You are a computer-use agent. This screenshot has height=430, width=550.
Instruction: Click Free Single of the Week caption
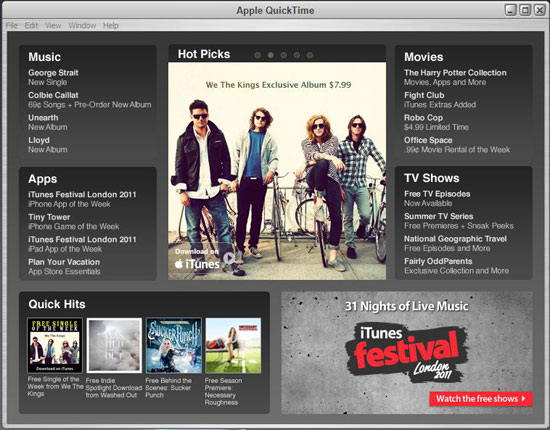[55, 386]
